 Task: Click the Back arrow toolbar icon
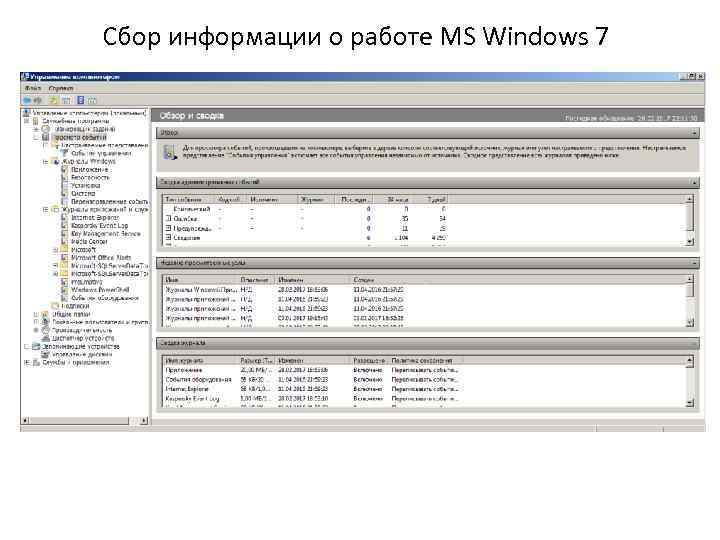(27, 100)
